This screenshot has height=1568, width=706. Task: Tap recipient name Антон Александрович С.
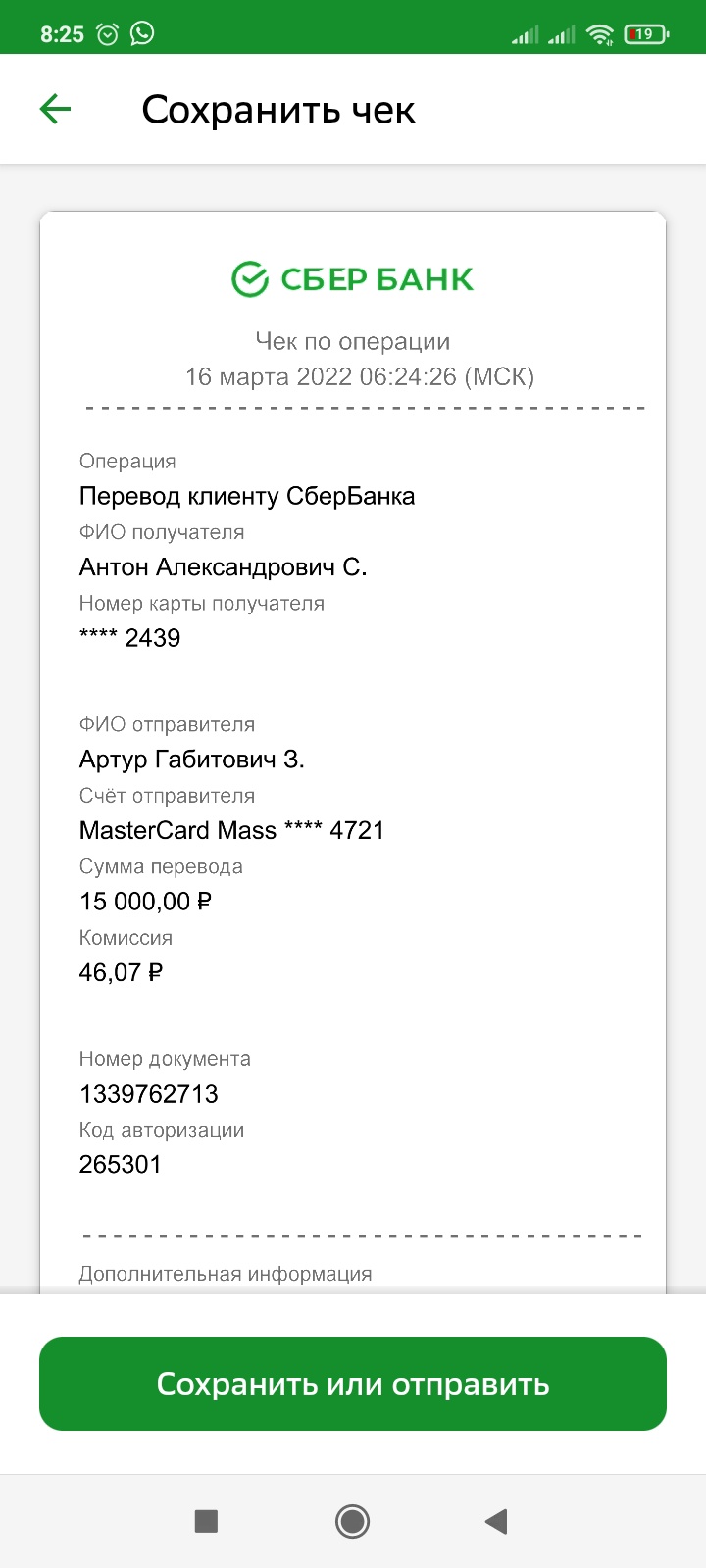coord(224,566)
